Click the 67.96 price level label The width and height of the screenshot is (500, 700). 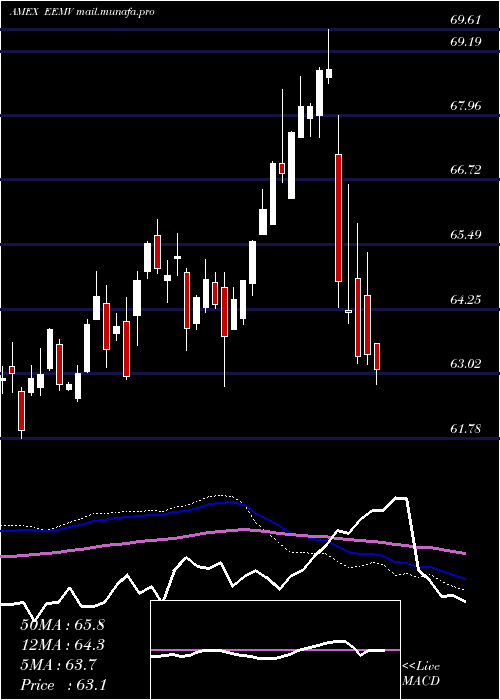466,106
